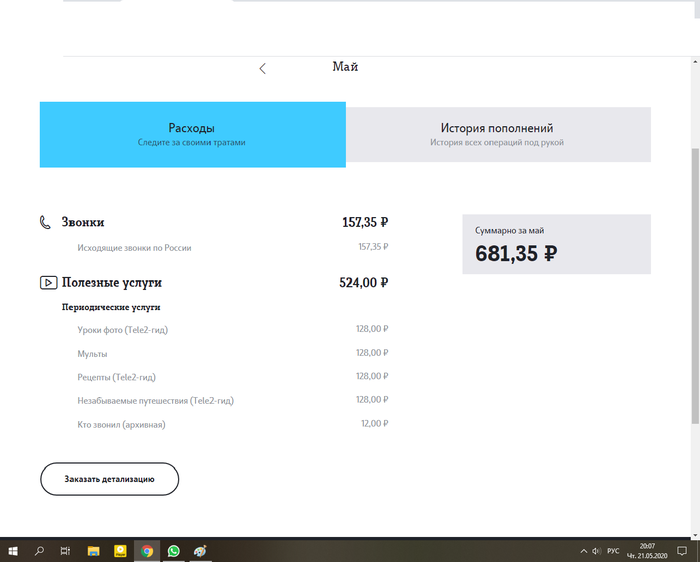
Task: Change input language РУС
Action: coord(613,551)
